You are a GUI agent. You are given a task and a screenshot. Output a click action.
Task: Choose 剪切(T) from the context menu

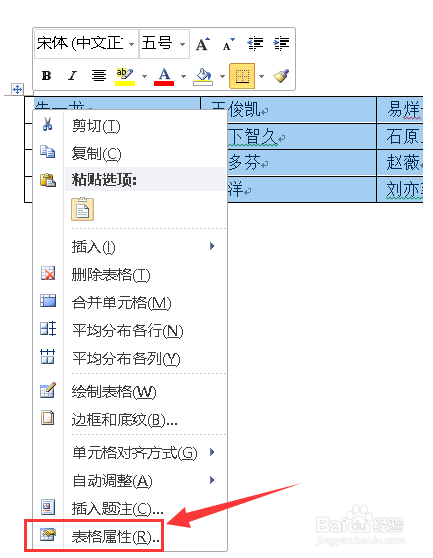pyautogui.click(x=129, y=126)
